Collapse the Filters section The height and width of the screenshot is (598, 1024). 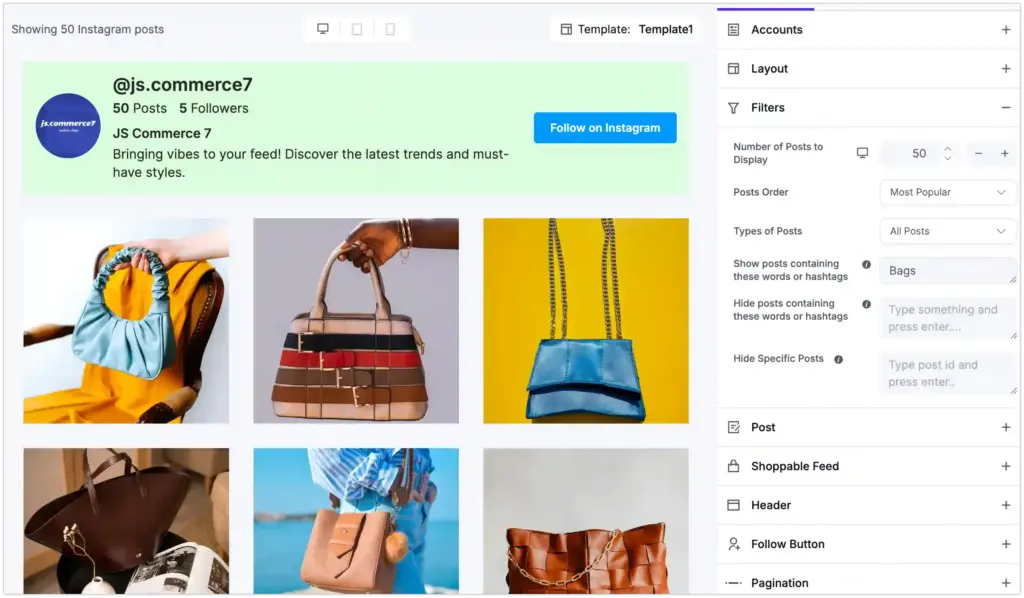pos(1007,107)
